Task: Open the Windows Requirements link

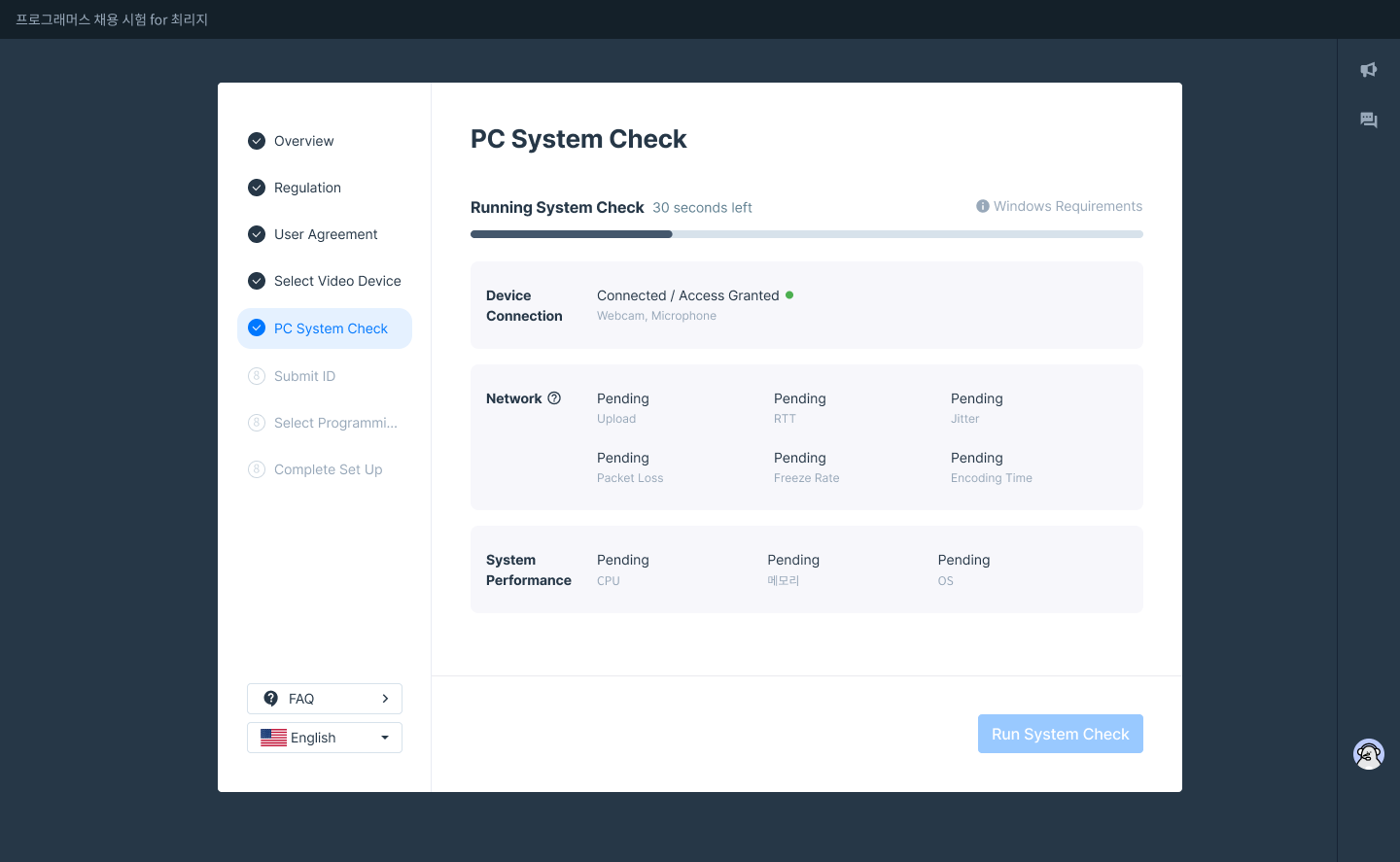Action: [x=1067, y=206]
